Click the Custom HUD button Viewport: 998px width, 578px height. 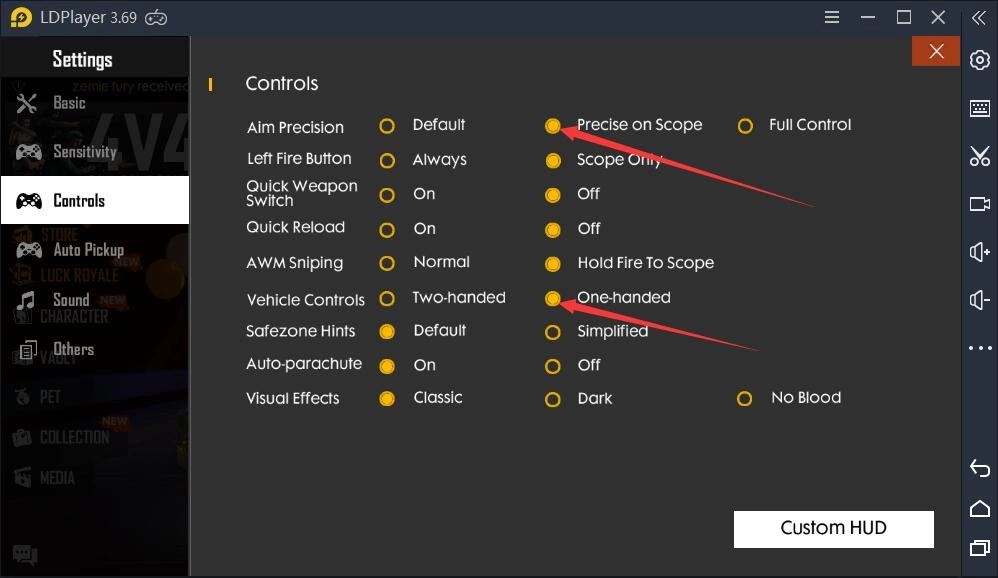tap(833, 529)
